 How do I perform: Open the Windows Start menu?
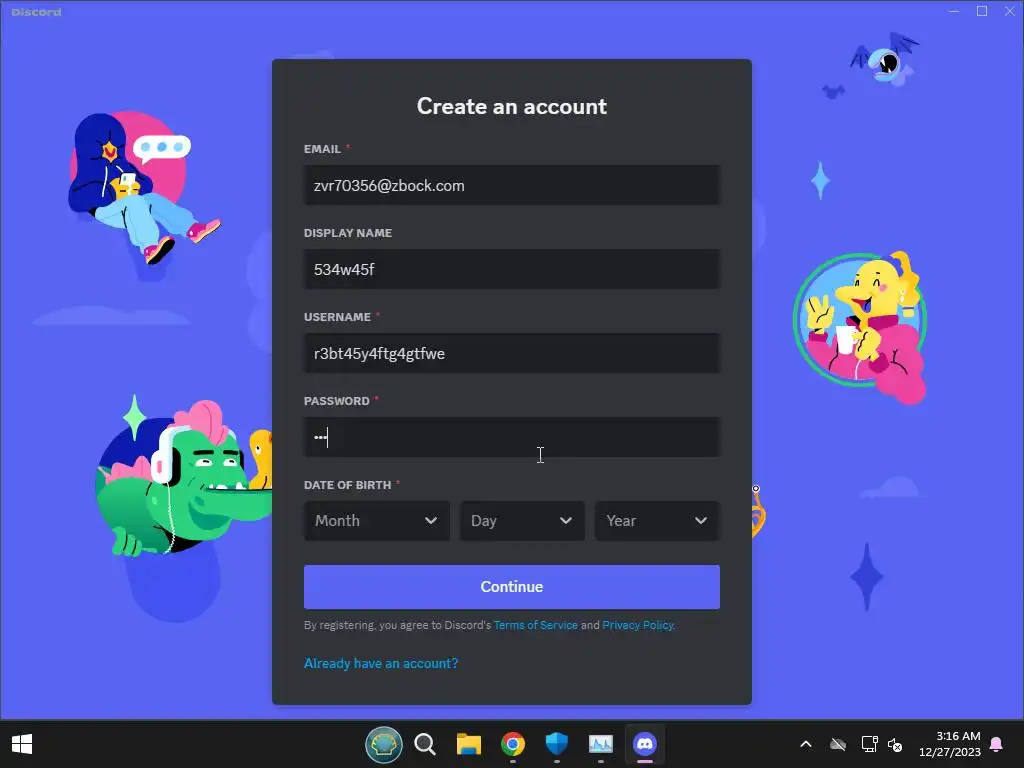22,744
